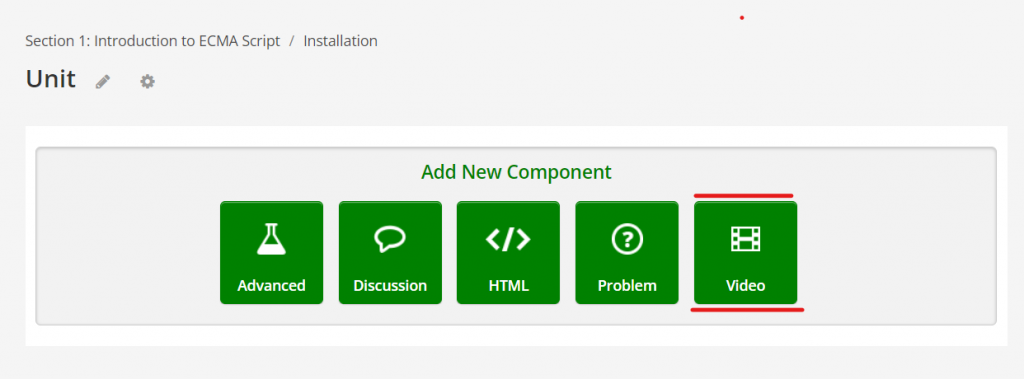Add an Advanced component
Viewport: 1024px width, 379px height.
[x=272, y=252]
